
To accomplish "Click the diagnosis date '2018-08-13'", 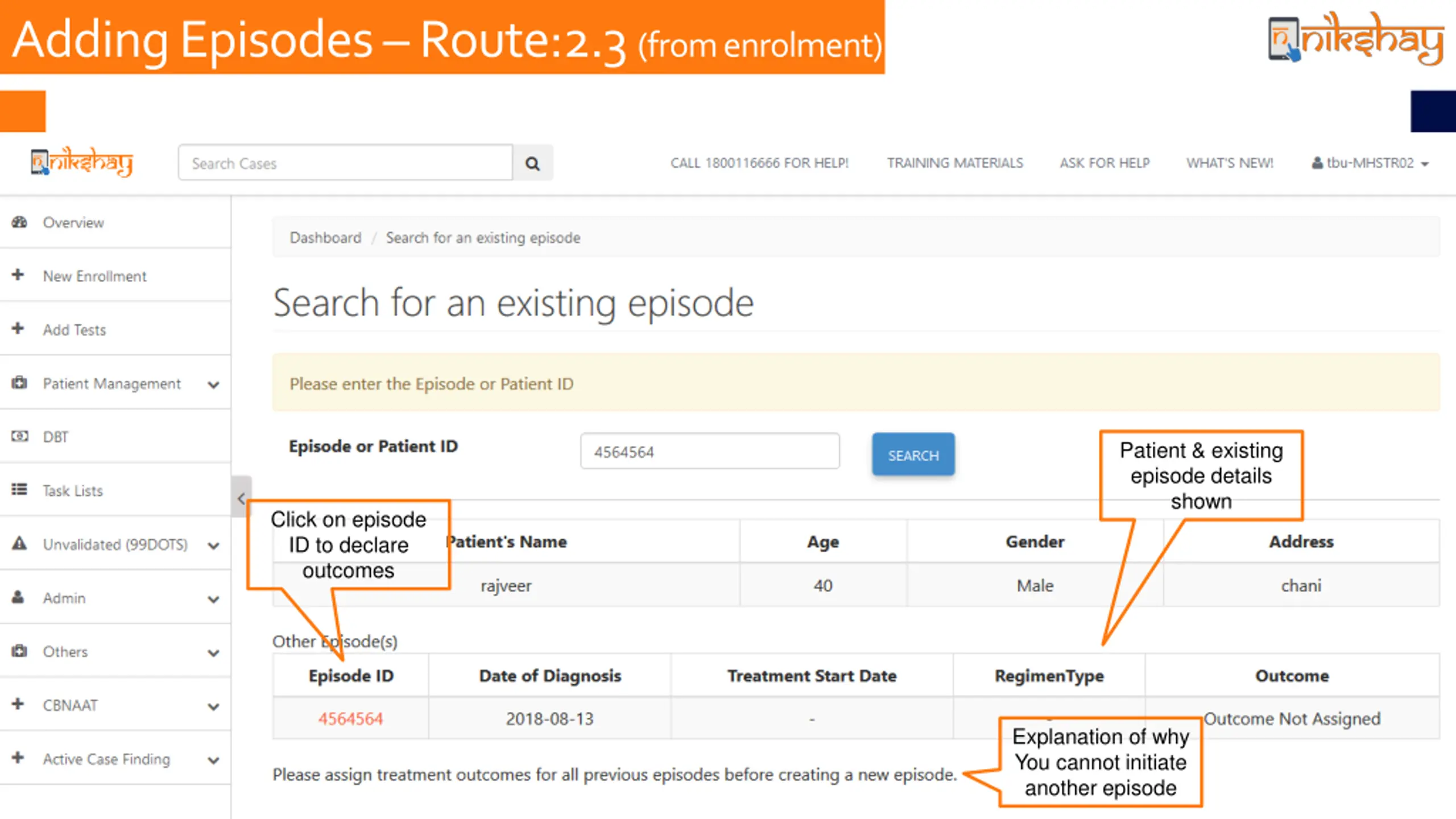I will pos(549,719).
